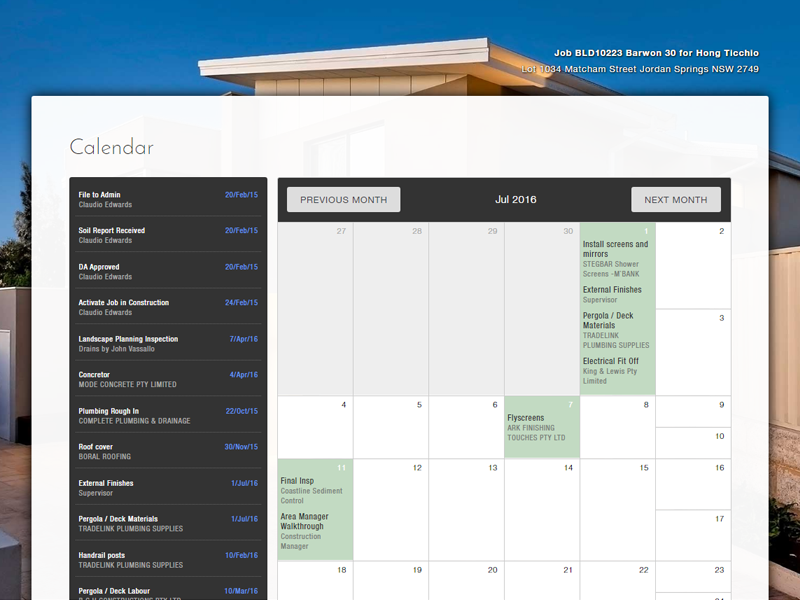Click the Job BLD10223 Barwon 30 title
800x600 pixels.
point(657,53)
